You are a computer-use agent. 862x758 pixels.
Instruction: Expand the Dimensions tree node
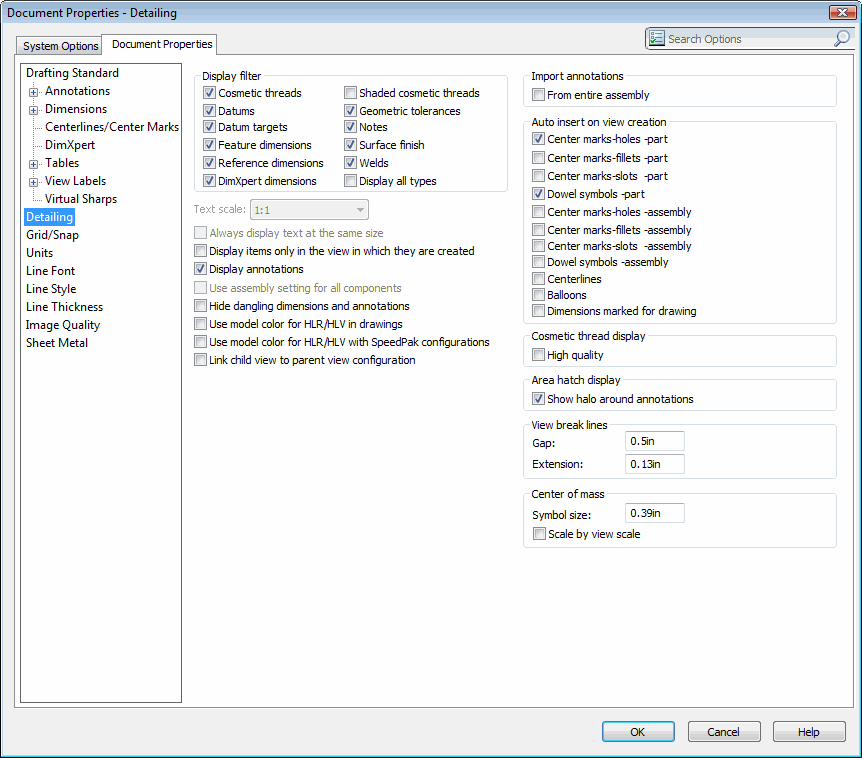[x=34, y=110]
